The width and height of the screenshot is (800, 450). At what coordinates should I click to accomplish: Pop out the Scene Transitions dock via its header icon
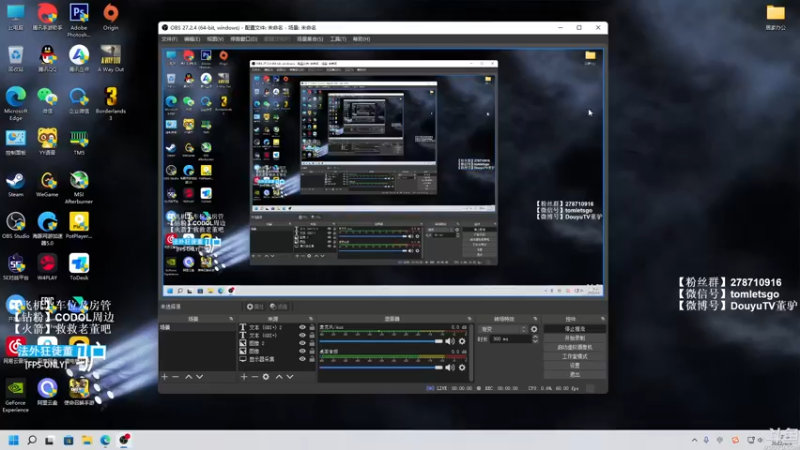[535, 319]
